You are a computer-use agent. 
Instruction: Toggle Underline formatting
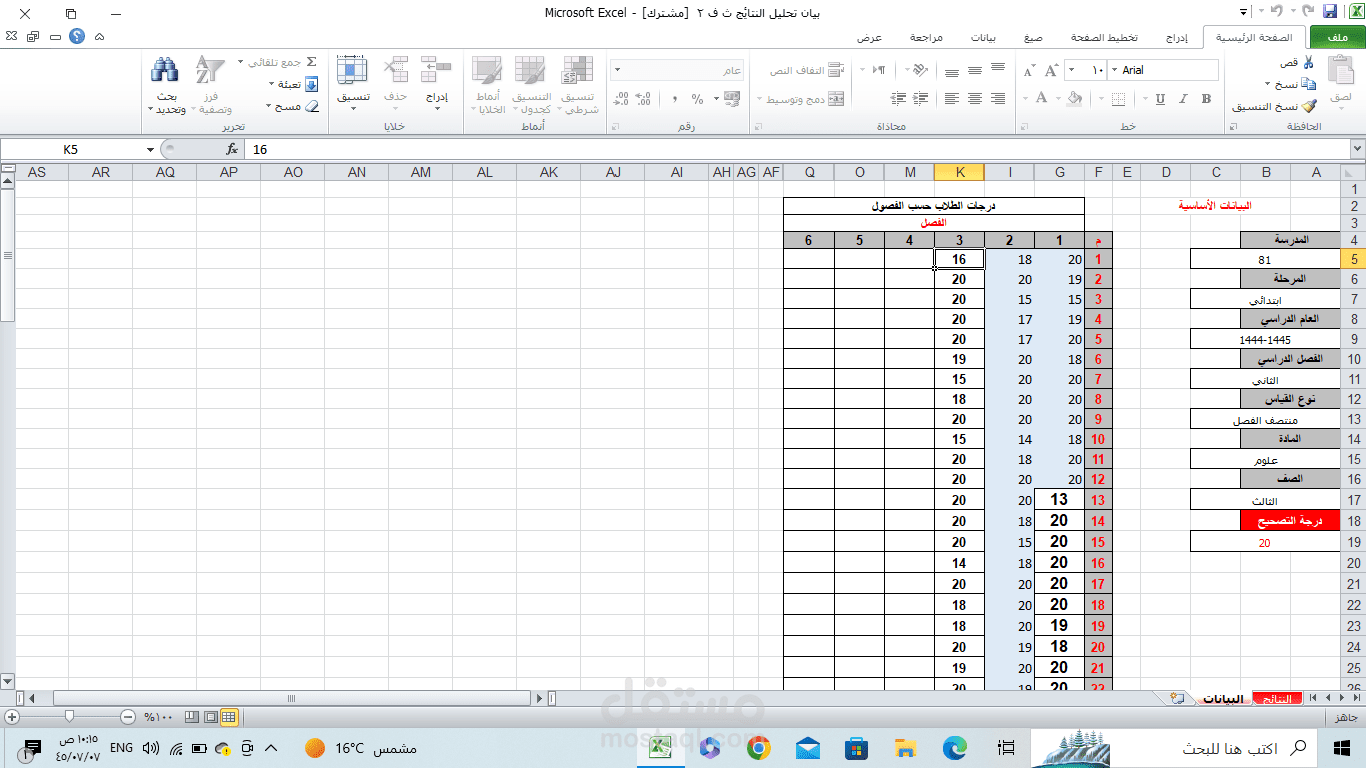tap(1160, 99)
